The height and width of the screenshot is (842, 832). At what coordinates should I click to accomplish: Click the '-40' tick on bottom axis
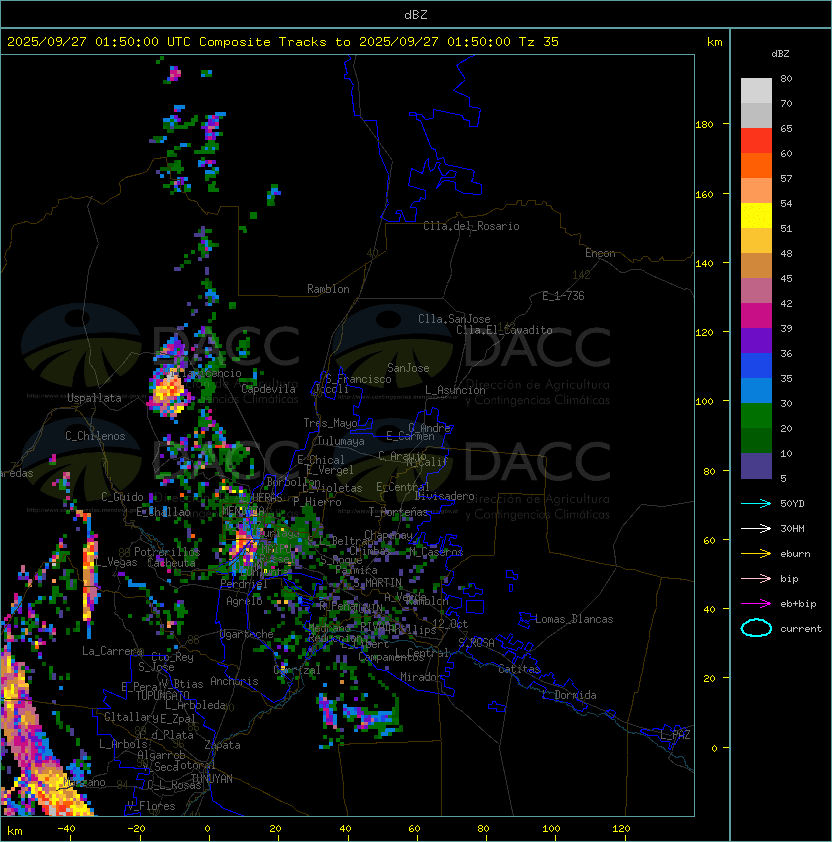(66, 829)
